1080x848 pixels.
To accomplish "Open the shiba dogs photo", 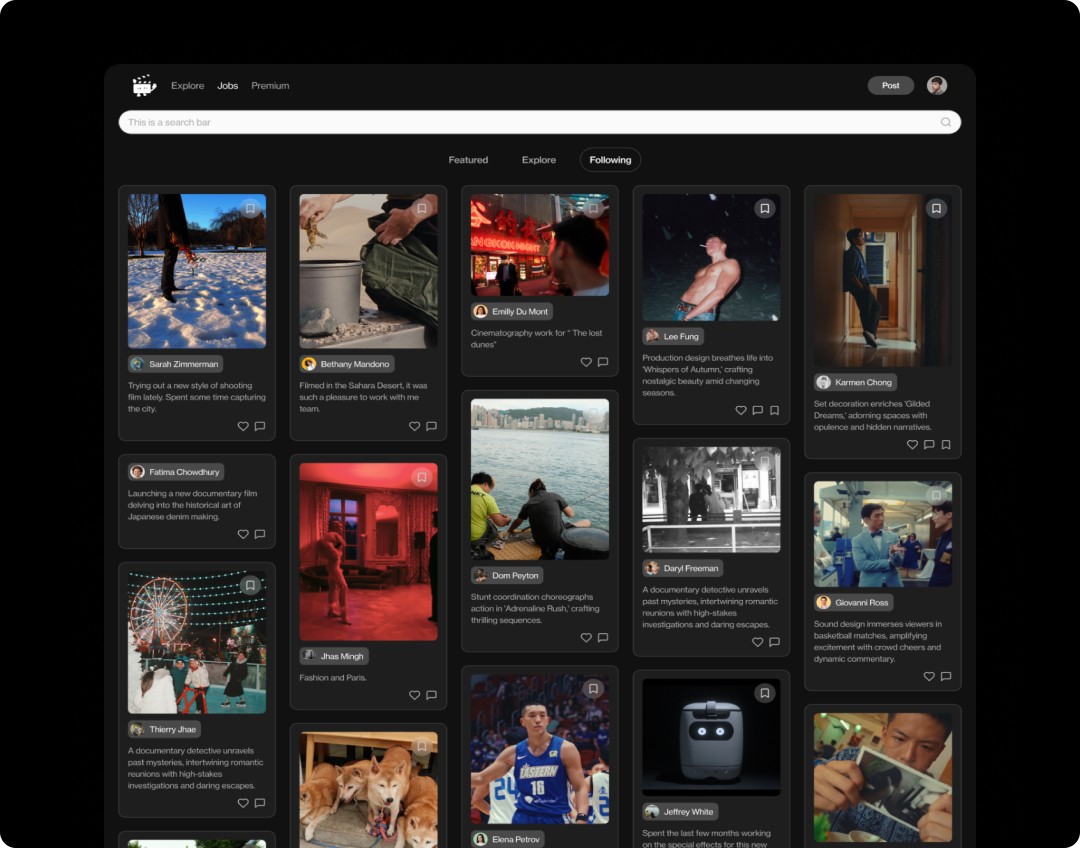I will point(368,789).
